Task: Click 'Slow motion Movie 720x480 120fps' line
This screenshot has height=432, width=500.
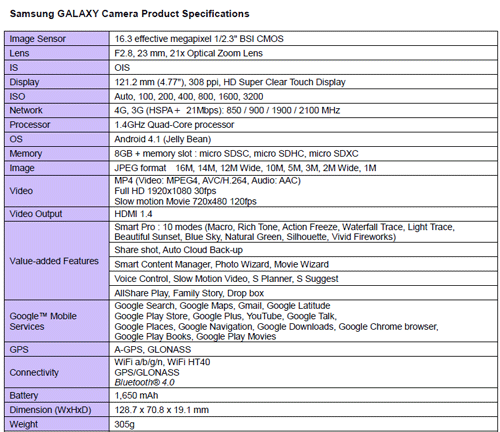Action: (185, 201)
